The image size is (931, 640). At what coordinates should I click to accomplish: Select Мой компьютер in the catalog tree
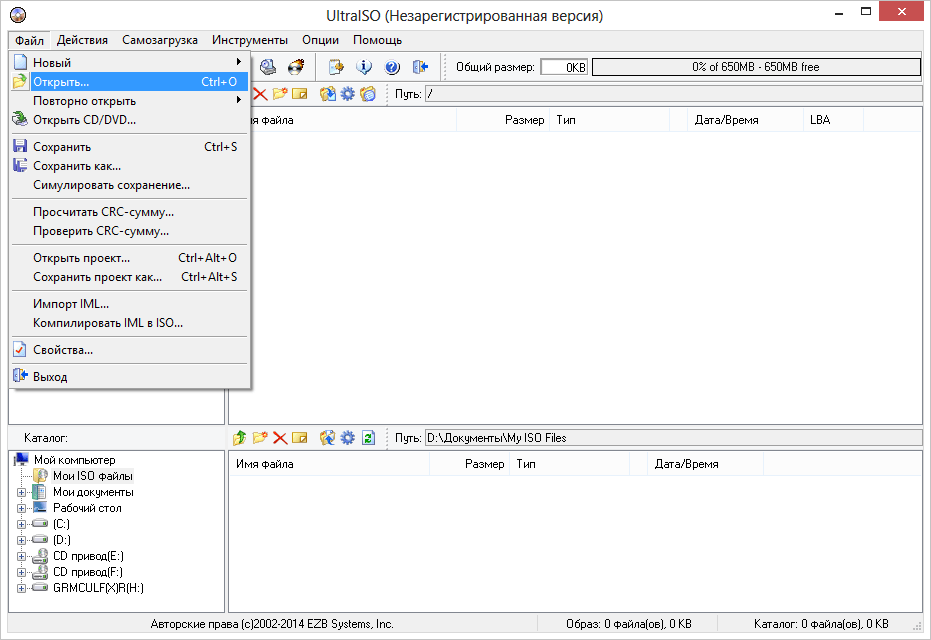click(x=74, y=460)
